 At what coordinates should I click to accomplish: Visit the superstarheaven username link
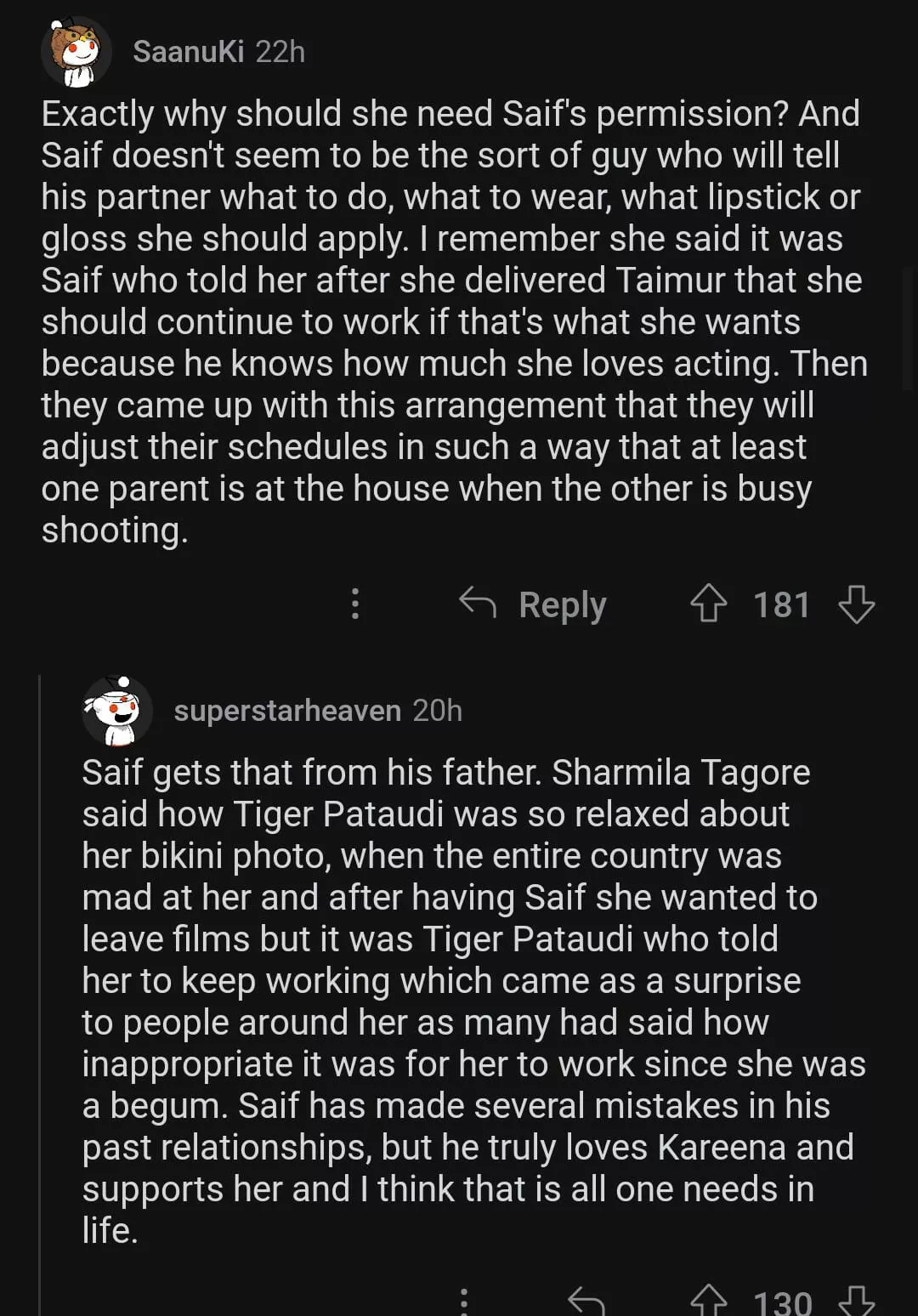pyautogui.click(x=287, y=711)
